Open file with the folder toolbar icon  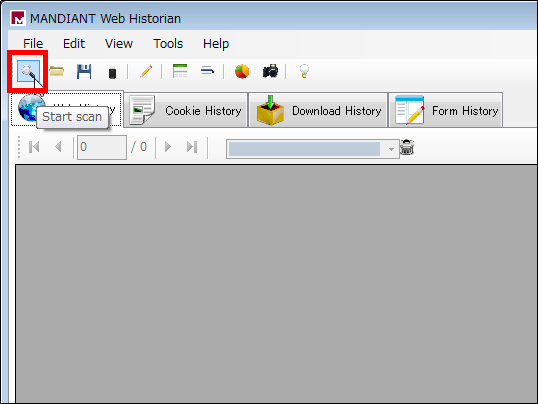pos(57,71)
